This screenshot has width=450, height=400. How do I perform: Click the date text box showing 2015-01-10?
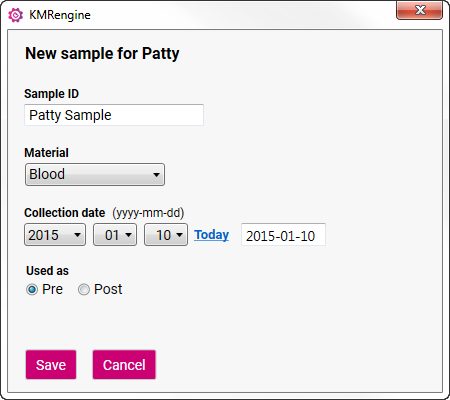283,235
